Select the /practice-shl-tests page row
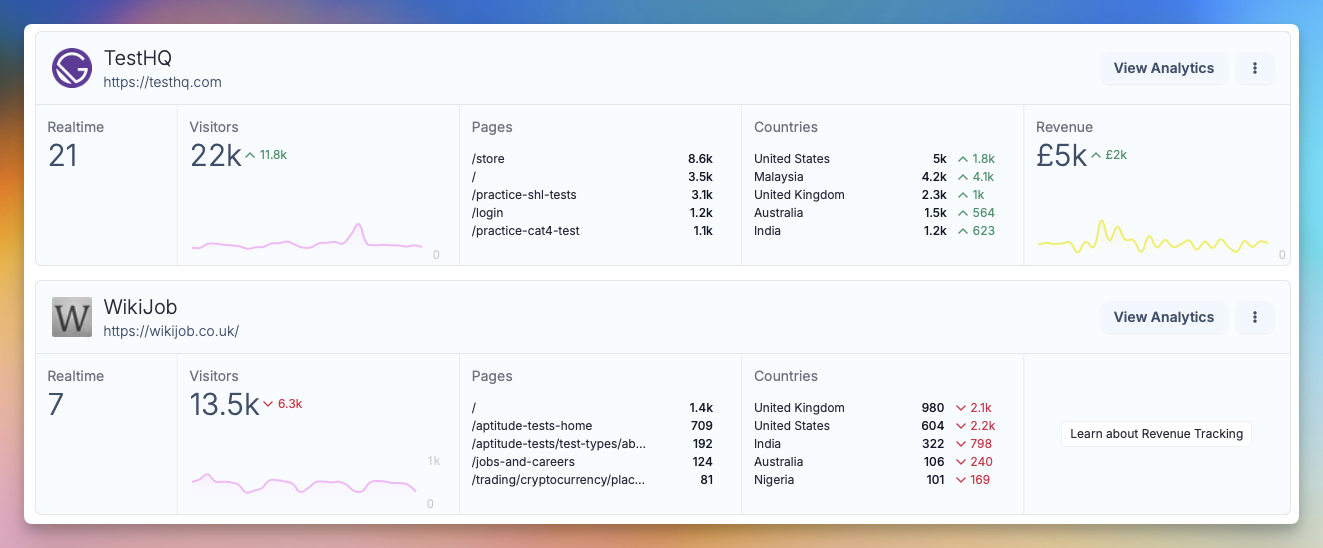The height and width of the screenshot is (548, 1323). (x=592, y=195)
